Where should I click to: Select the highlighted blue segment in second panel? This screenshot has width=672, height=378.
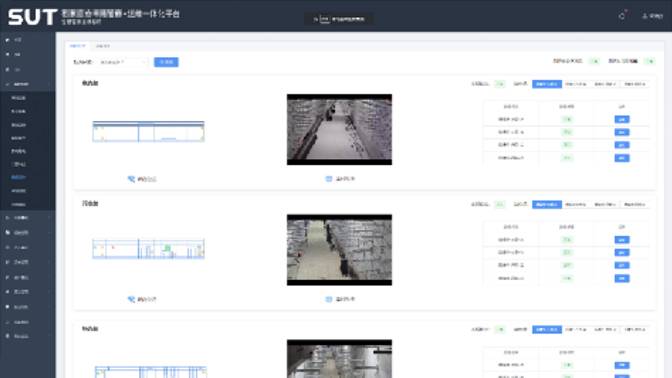pyautogui.click(x=547, y=204)
